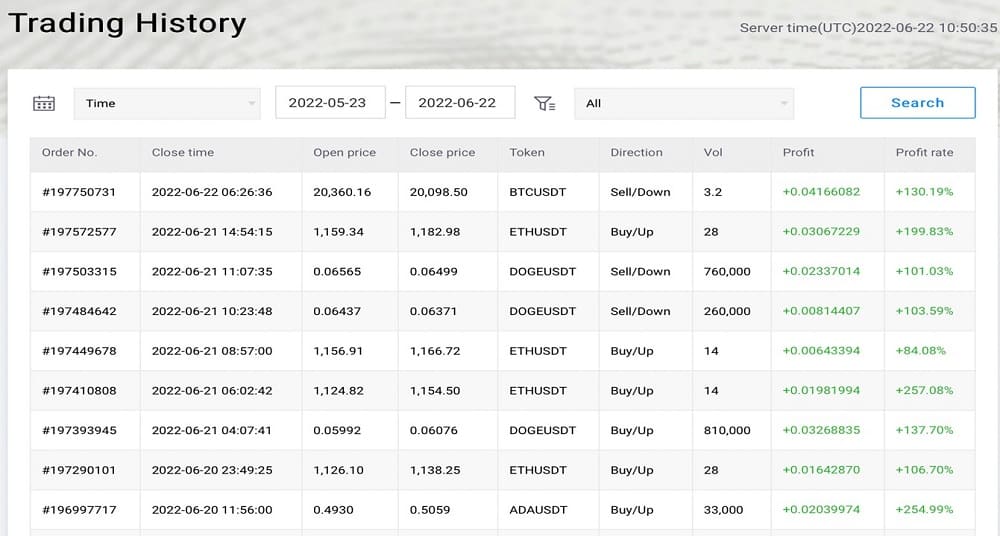
Task: Click open price 0.4930
Action: [x=334, y=510]
